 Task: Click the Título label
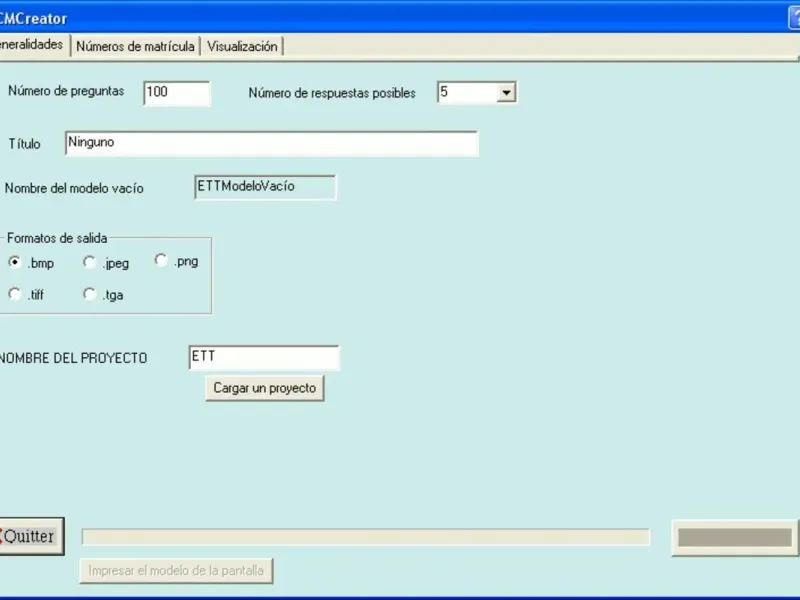click(24, 144)
